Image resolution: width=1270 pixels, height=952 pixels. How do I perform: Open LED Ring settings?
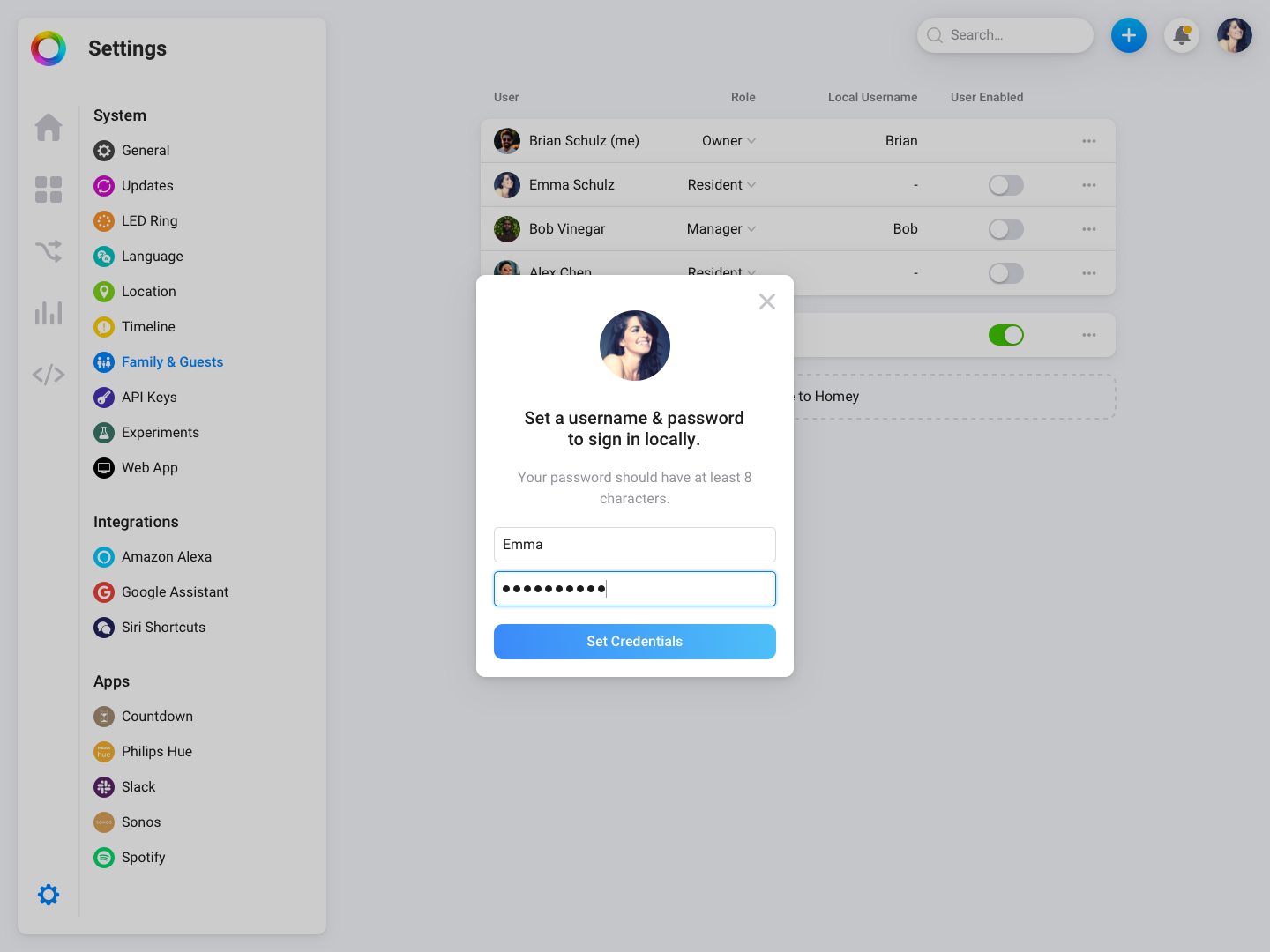coord(149,221)
